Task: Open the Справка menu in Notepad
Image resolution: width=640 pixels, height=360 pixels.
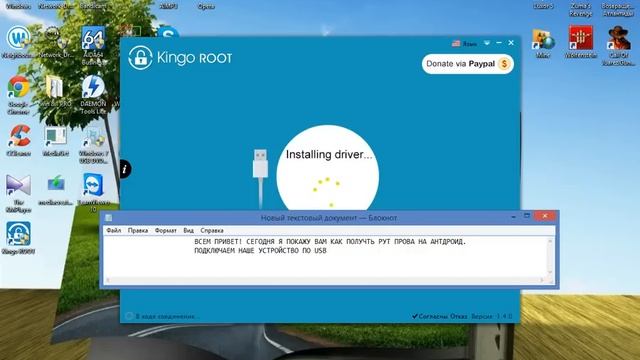Action: [x=212, y=230]
